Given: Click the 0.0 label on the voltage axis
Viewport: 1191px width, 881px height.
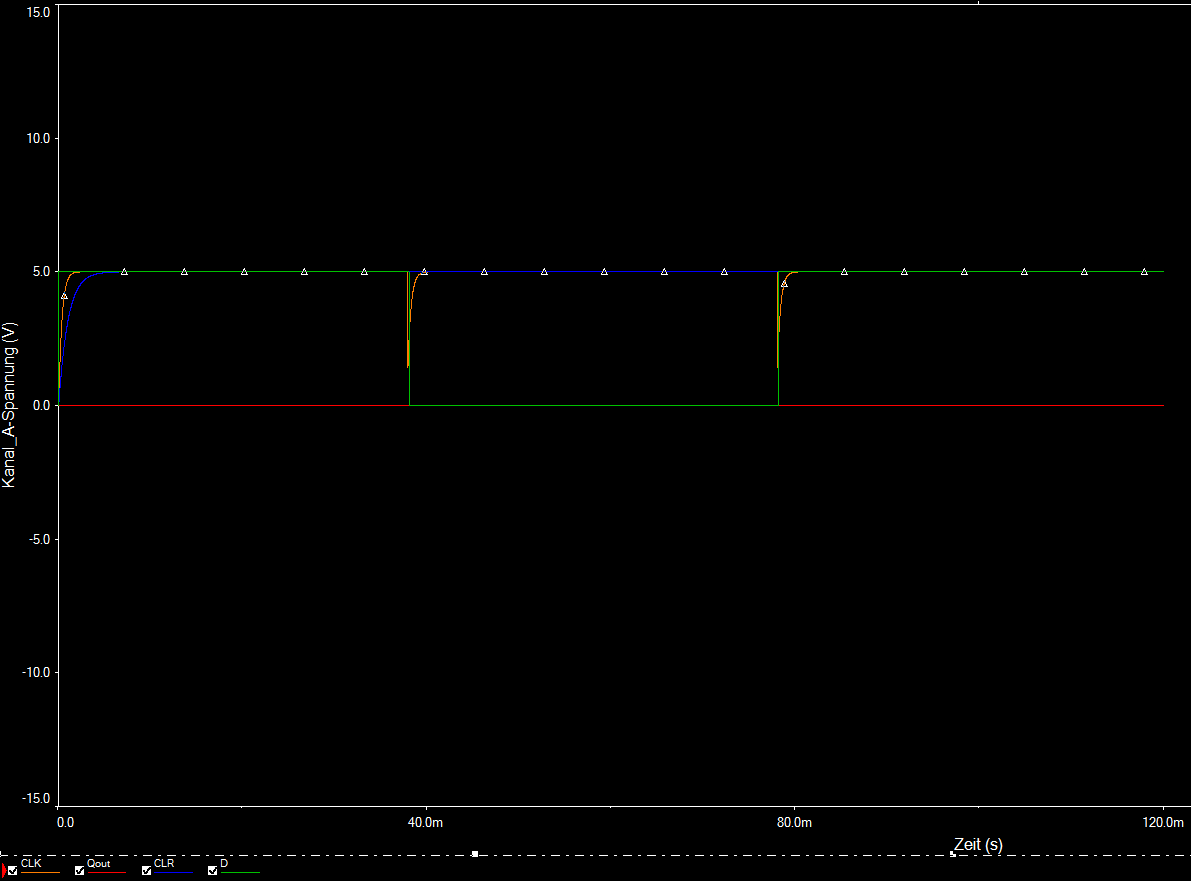Looking at the screenshot, I should click(42, 406).
